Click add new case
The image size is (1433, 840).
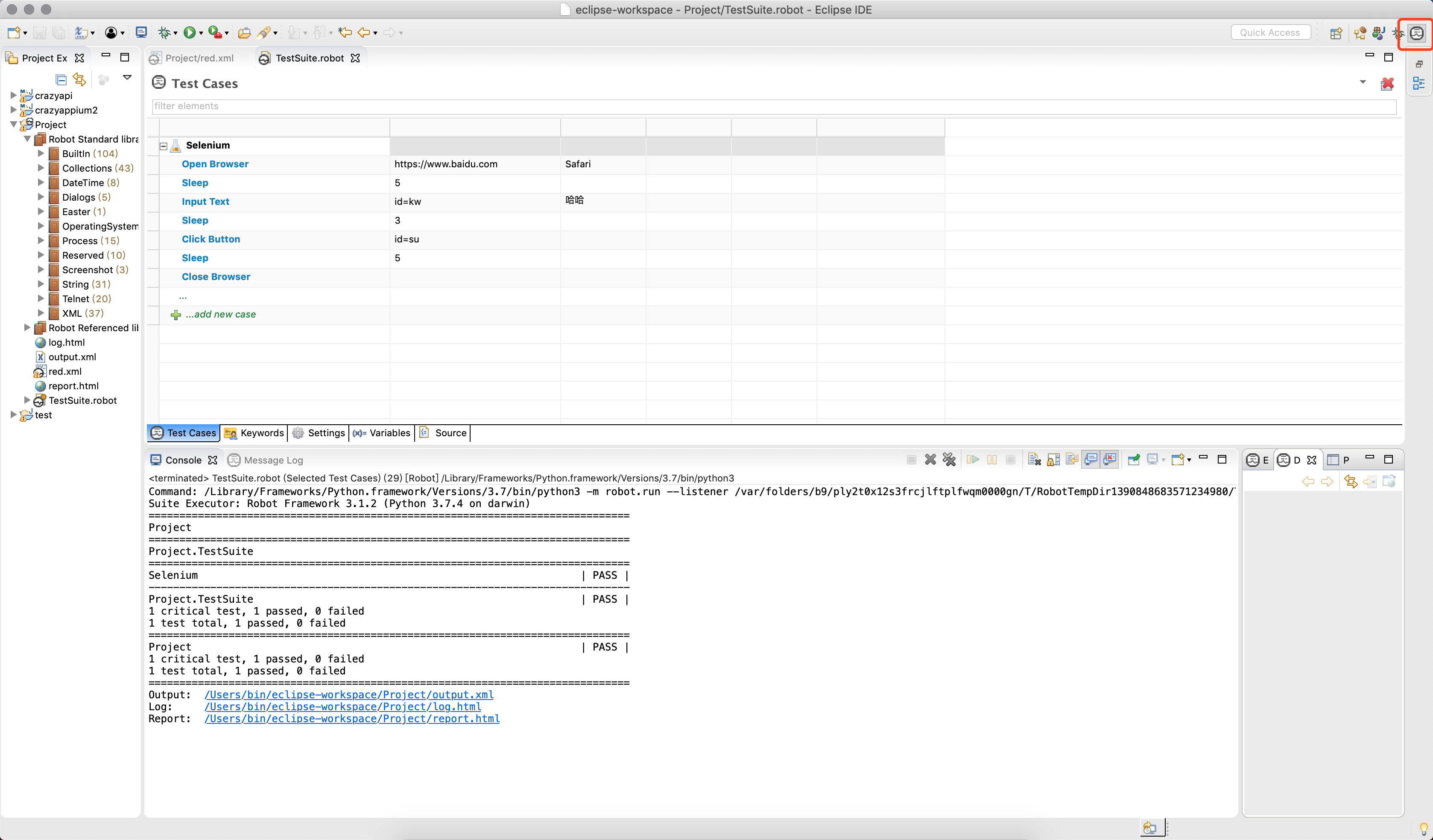click(x=221, y=314)
